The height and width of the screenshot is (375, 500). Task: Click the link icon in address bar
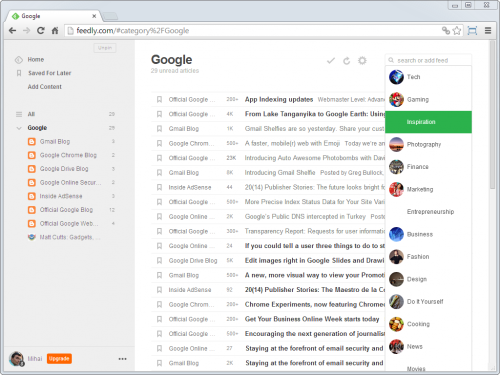(x=446, y=31)
